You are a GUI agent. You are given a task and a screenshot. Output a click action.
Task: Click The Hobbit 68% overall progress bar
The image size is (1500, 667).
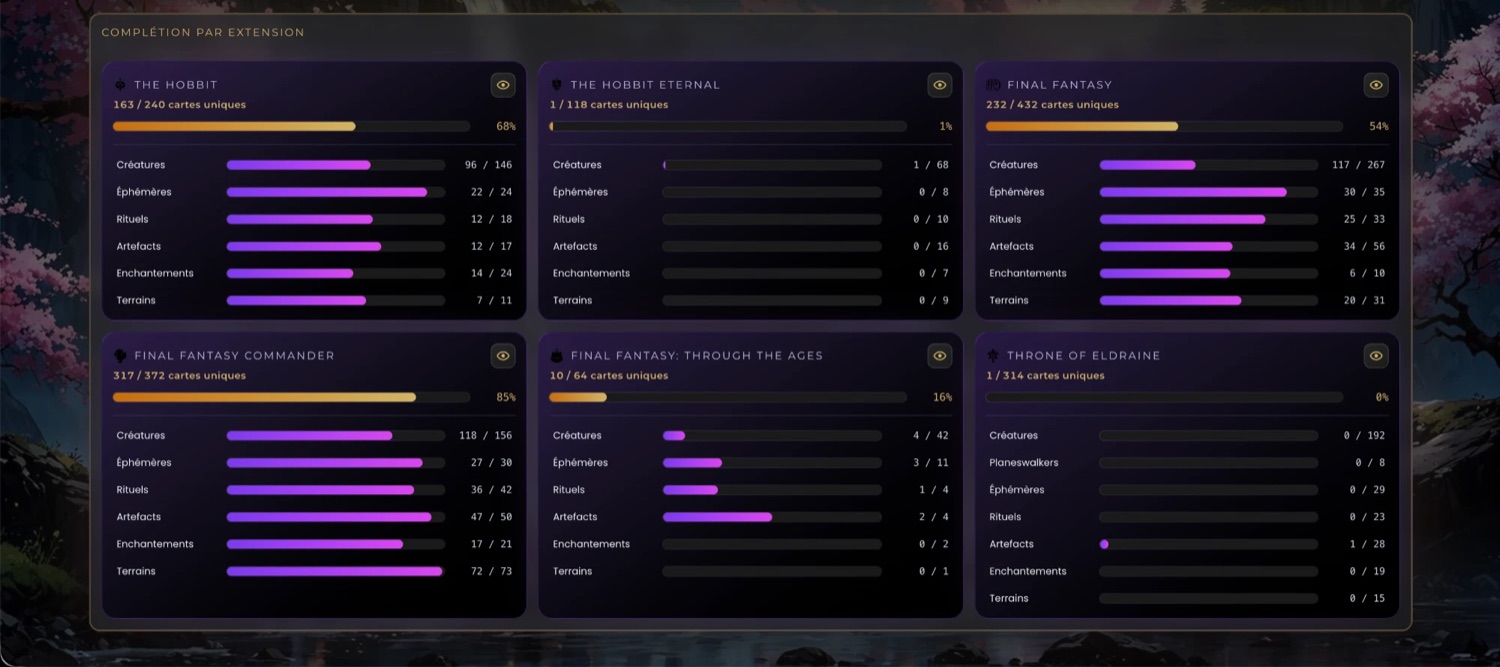(x=291, y=127)
